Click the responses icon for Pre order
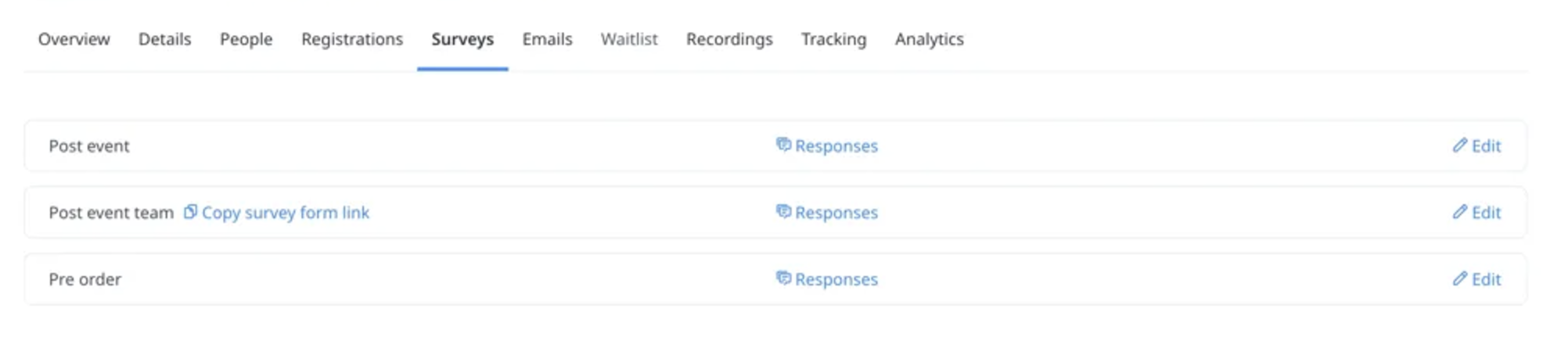This screenshot has height=352, width=1568. click(x=783, y=278)
